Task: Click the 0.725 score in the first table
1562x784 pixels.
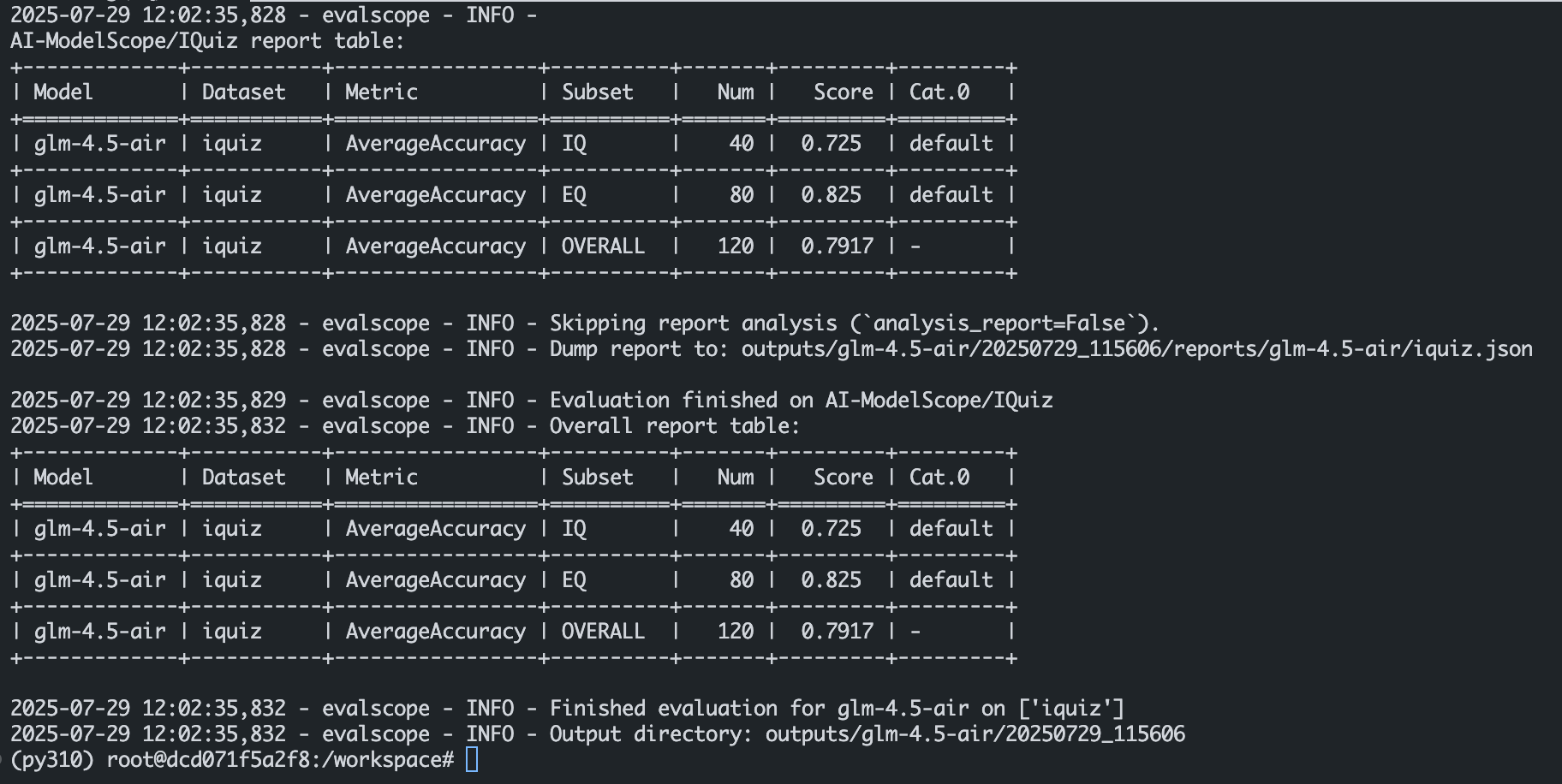Action: 831,143
